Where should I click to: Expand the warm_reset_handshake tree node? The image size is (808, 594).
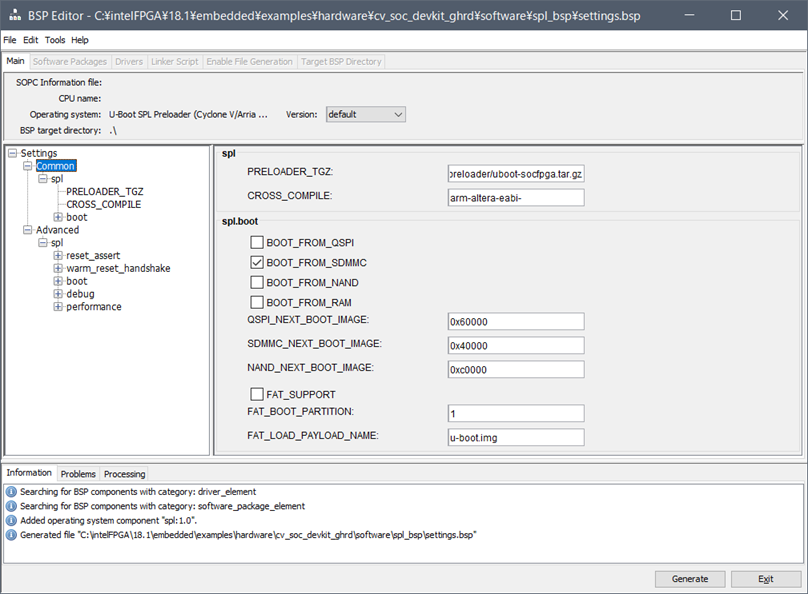(58, 269)
